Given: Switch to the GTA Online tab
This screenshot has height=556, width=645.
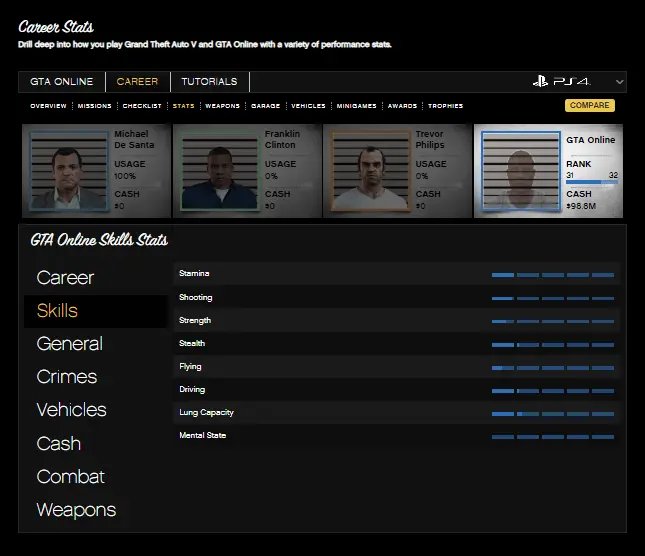Looking at the screenshot, I should point(62,82).
